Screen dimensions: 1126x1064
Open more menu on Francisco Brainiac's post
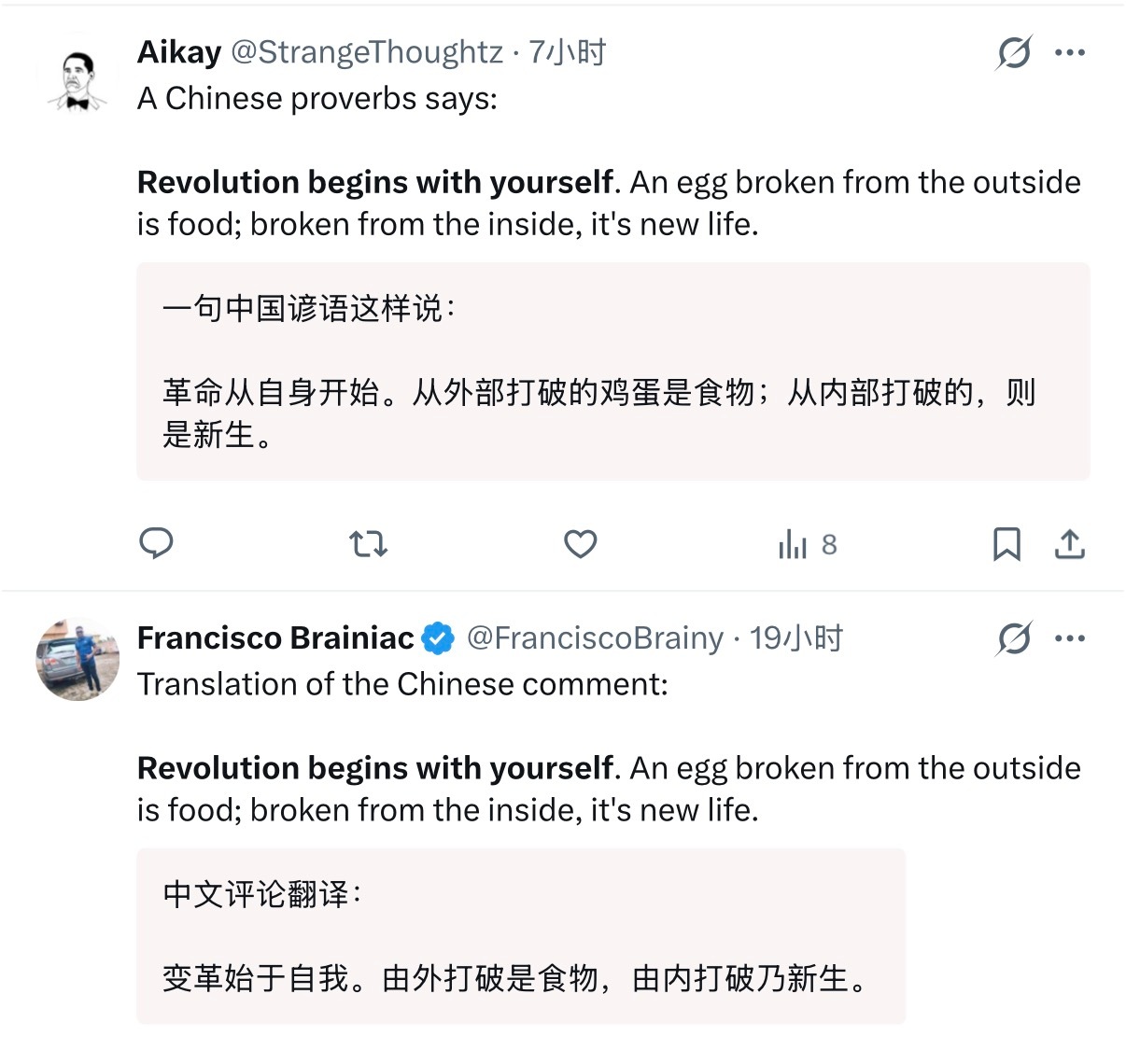click(x=1069, y=638)
